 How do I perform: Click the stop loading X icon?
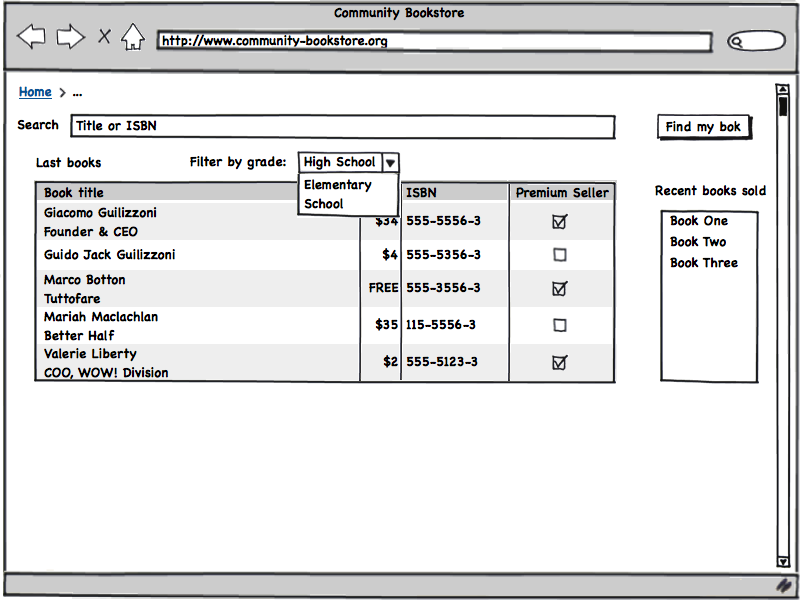104,38
